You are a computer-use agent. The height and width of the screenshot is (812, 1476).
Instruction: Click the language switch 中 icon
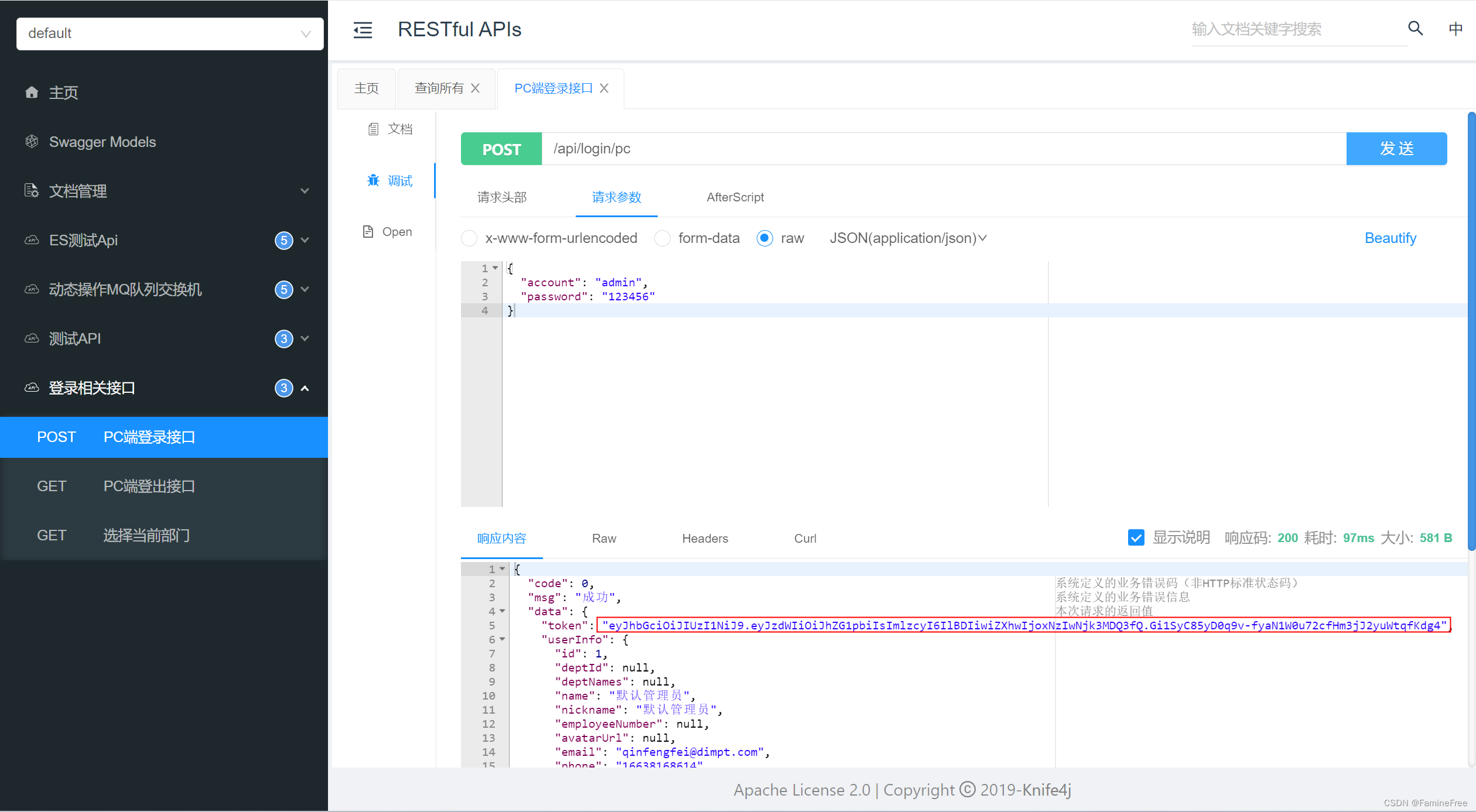[x=1455, y=29]
